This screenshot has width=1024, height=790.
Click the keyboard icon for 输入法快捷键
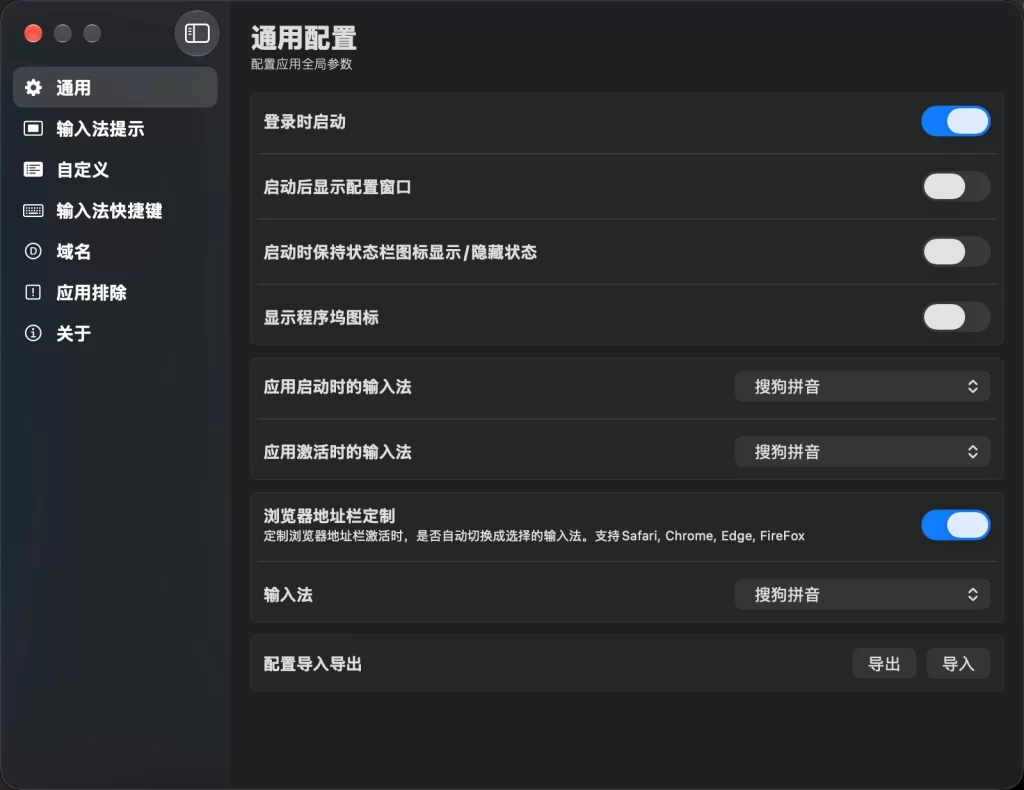pyautogui.click(x=33, y=211)
